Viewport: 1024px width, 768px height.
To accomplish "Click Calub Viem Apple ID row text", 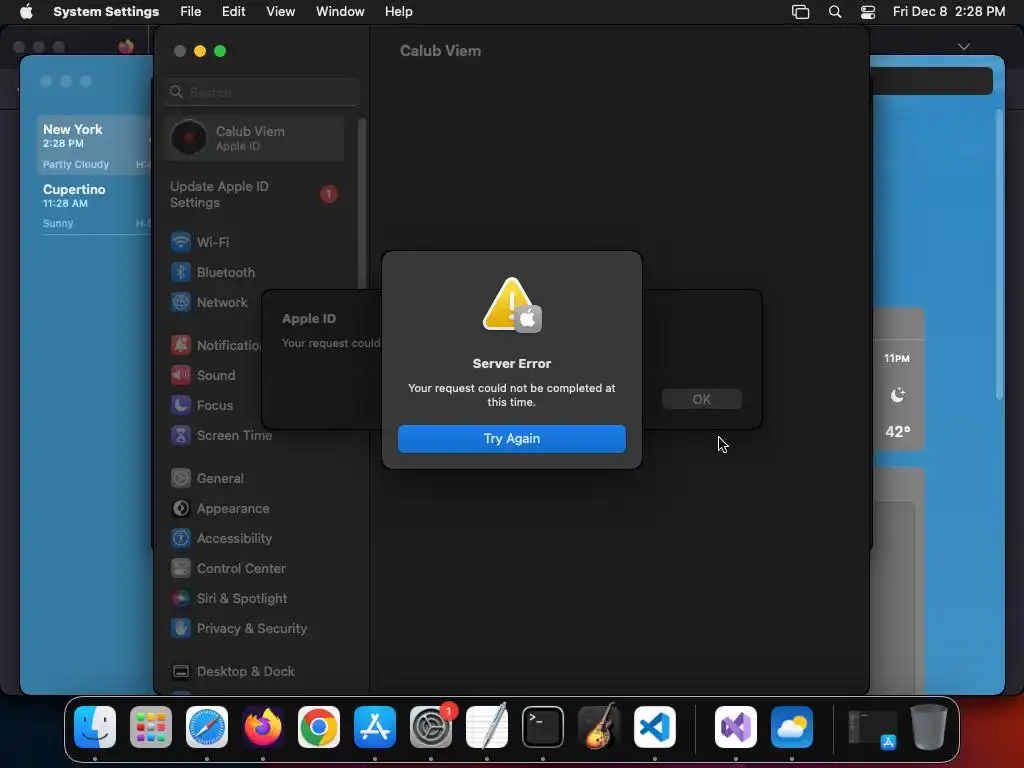I will pos(250,138).
